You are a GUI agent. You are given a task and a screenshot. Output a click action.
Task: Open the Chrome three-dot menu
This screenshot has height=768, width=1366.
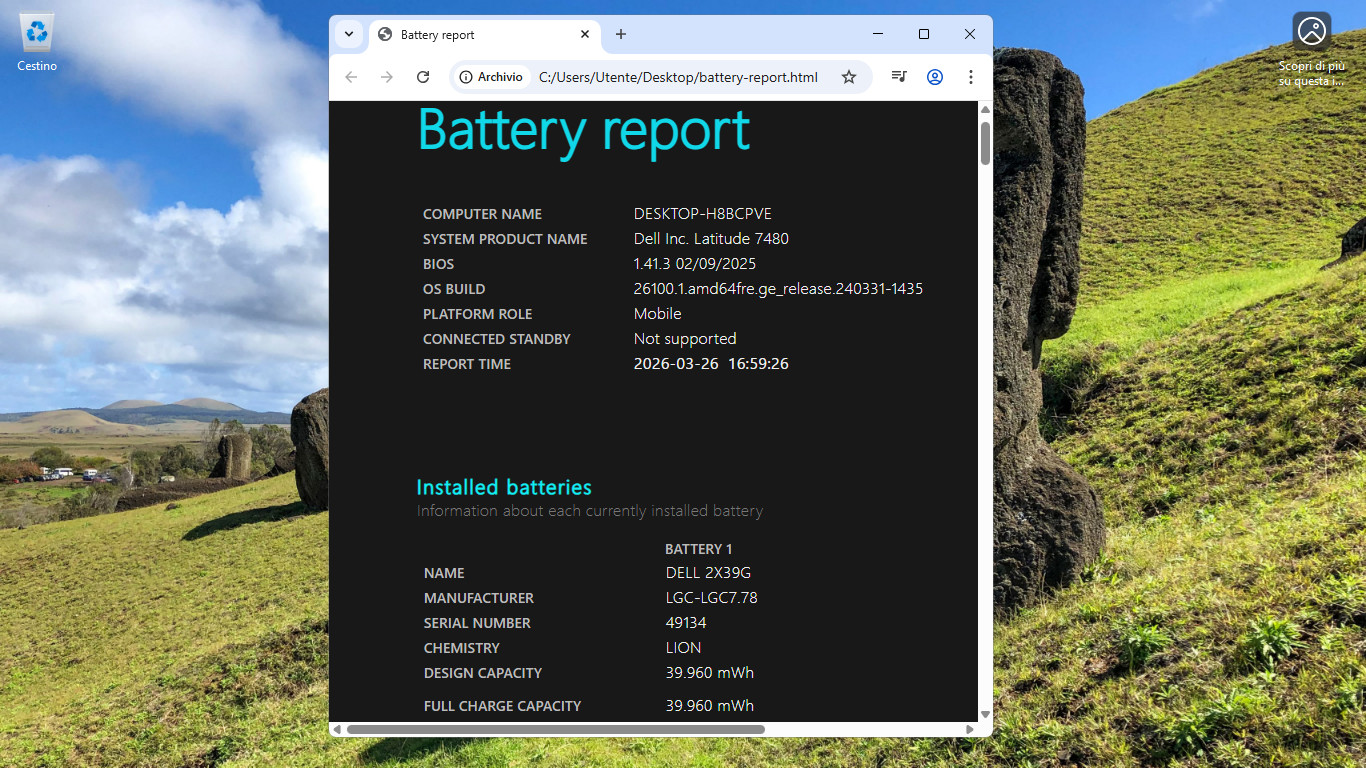coord(971,77)
